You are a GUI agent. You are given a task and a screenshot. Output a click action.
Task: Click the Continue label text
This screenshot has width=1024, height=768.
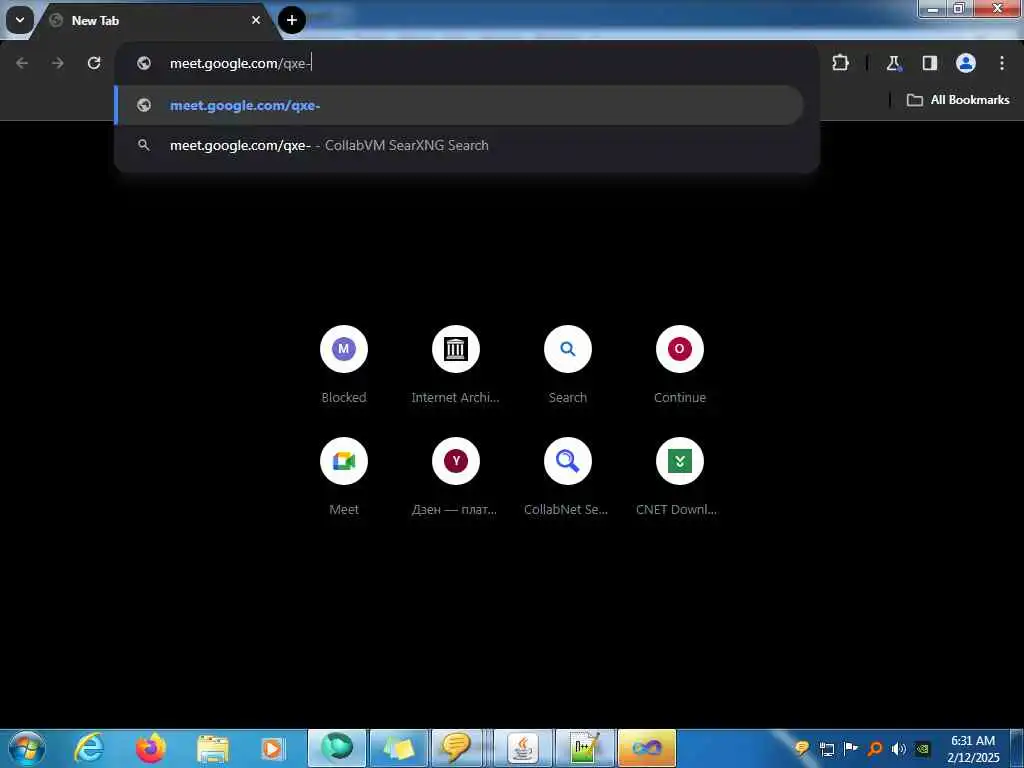[680, 397]
